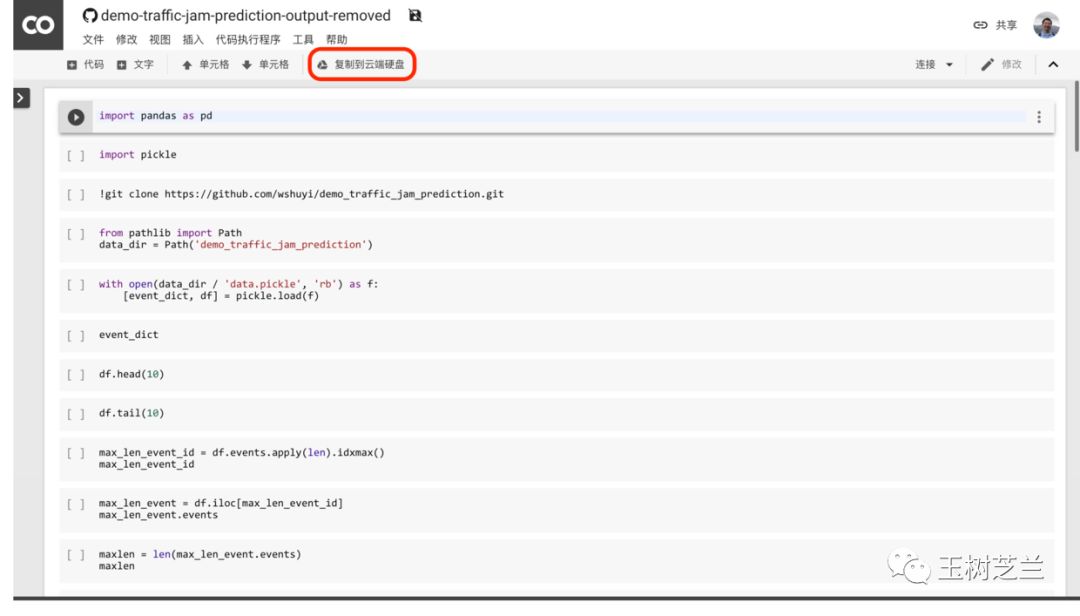Click the 修改 pencil editing button
1080x616 pixels.
(1001, 65)
